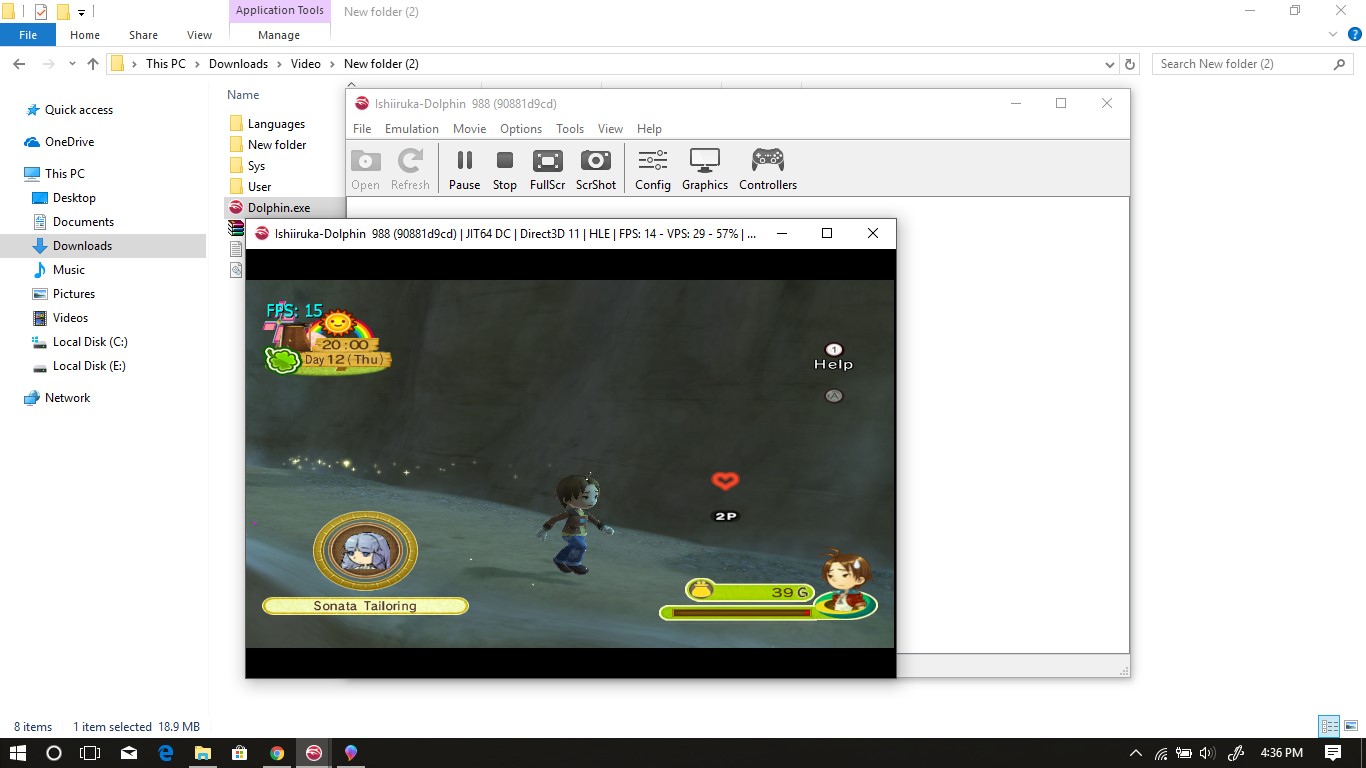Open Task View on the taskbar

tap(90, 753)
